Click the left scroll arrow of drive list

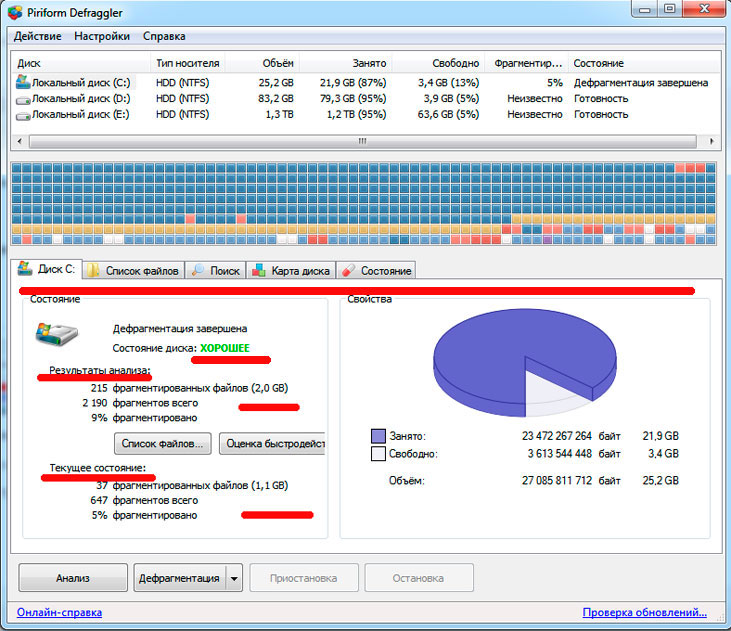(x=19, y=141)
